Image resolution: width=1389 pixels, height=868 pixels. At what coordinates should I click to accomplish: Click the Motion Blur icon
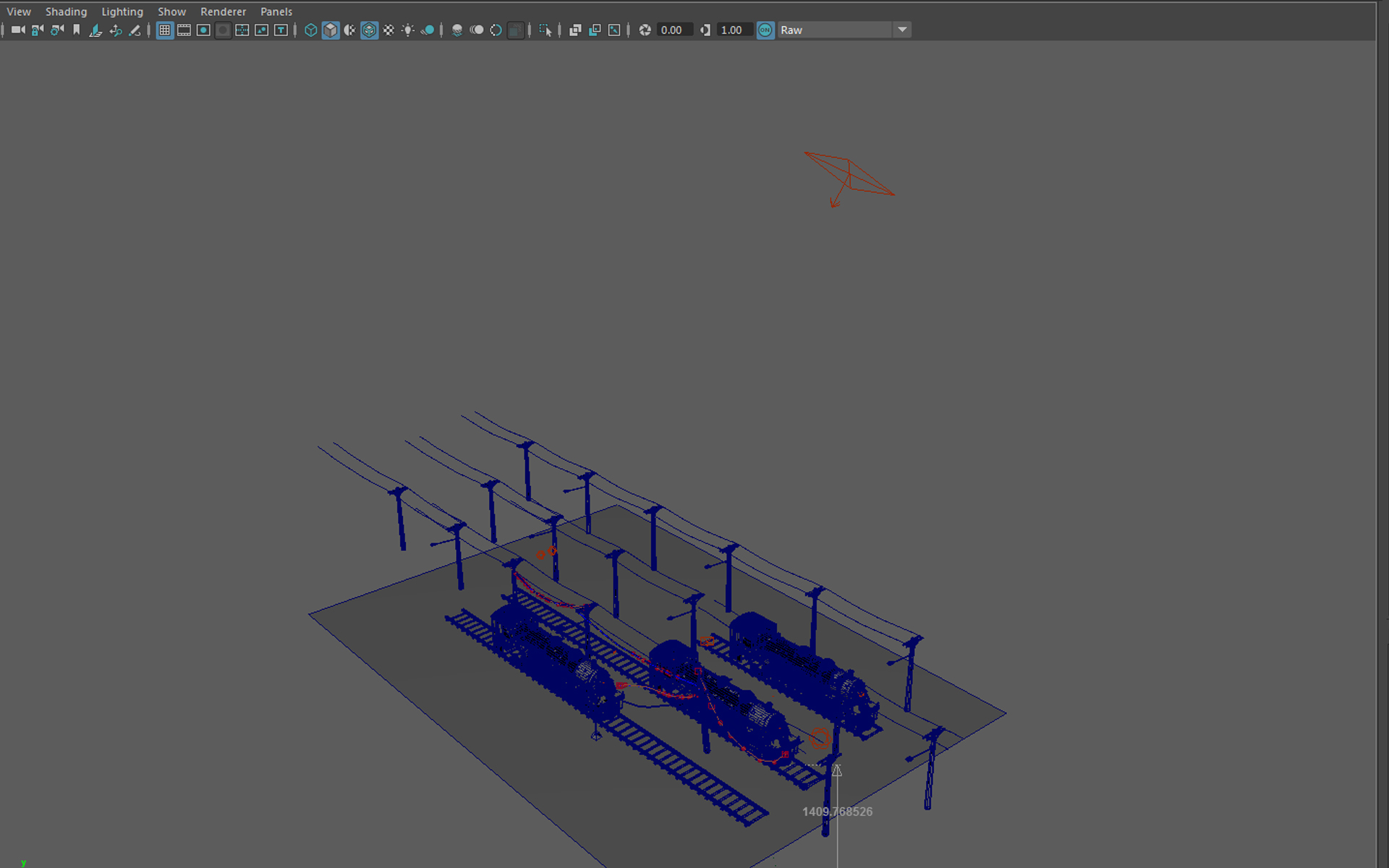tap(477, 30)
